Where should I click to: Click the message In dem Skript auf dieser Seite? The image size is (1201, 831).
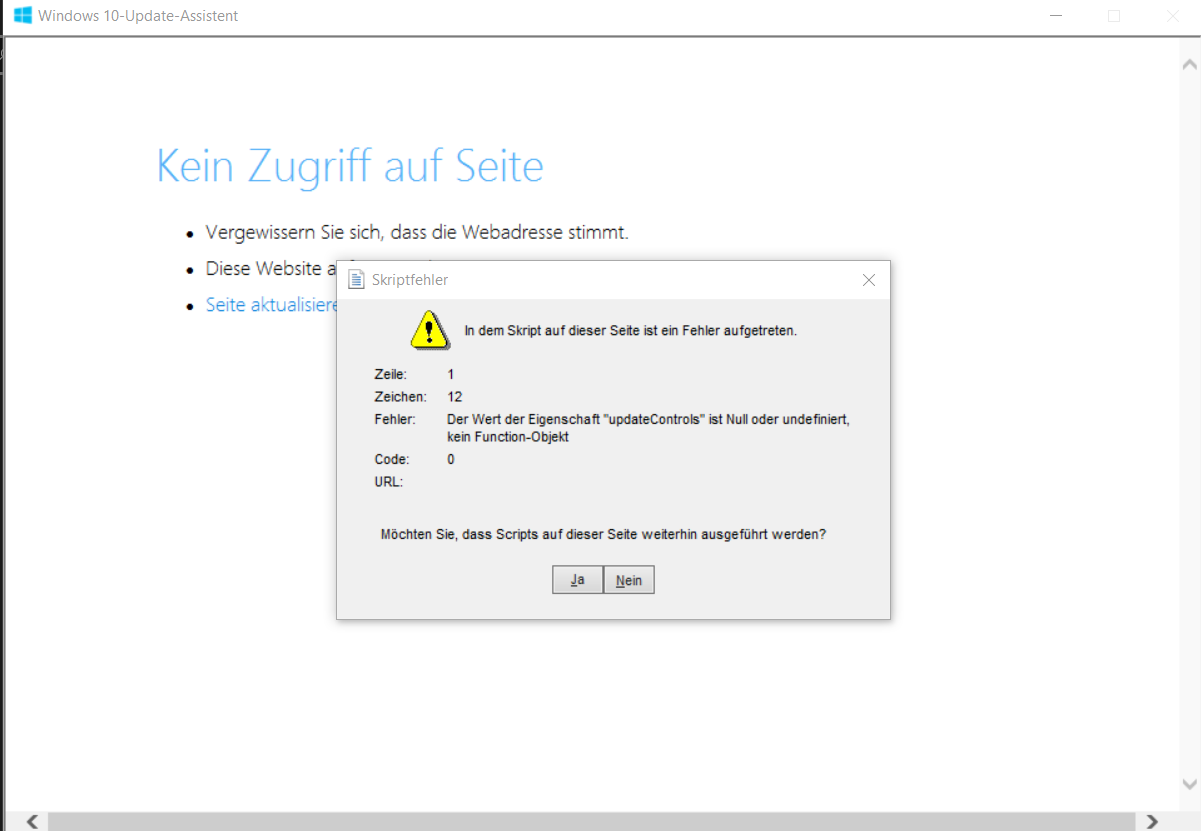[x=631, y=330]
